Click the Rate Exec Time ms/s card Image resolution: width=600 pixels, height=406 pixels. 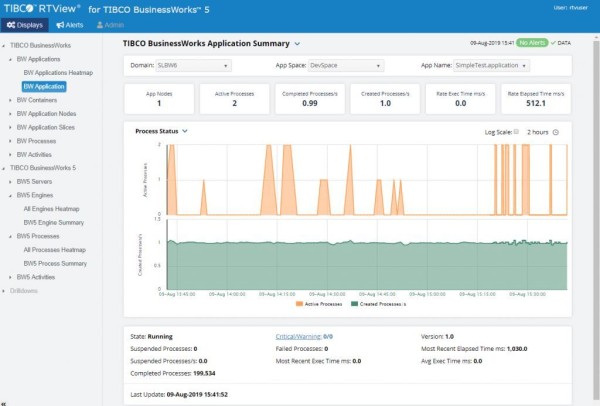tap(460, 99)
